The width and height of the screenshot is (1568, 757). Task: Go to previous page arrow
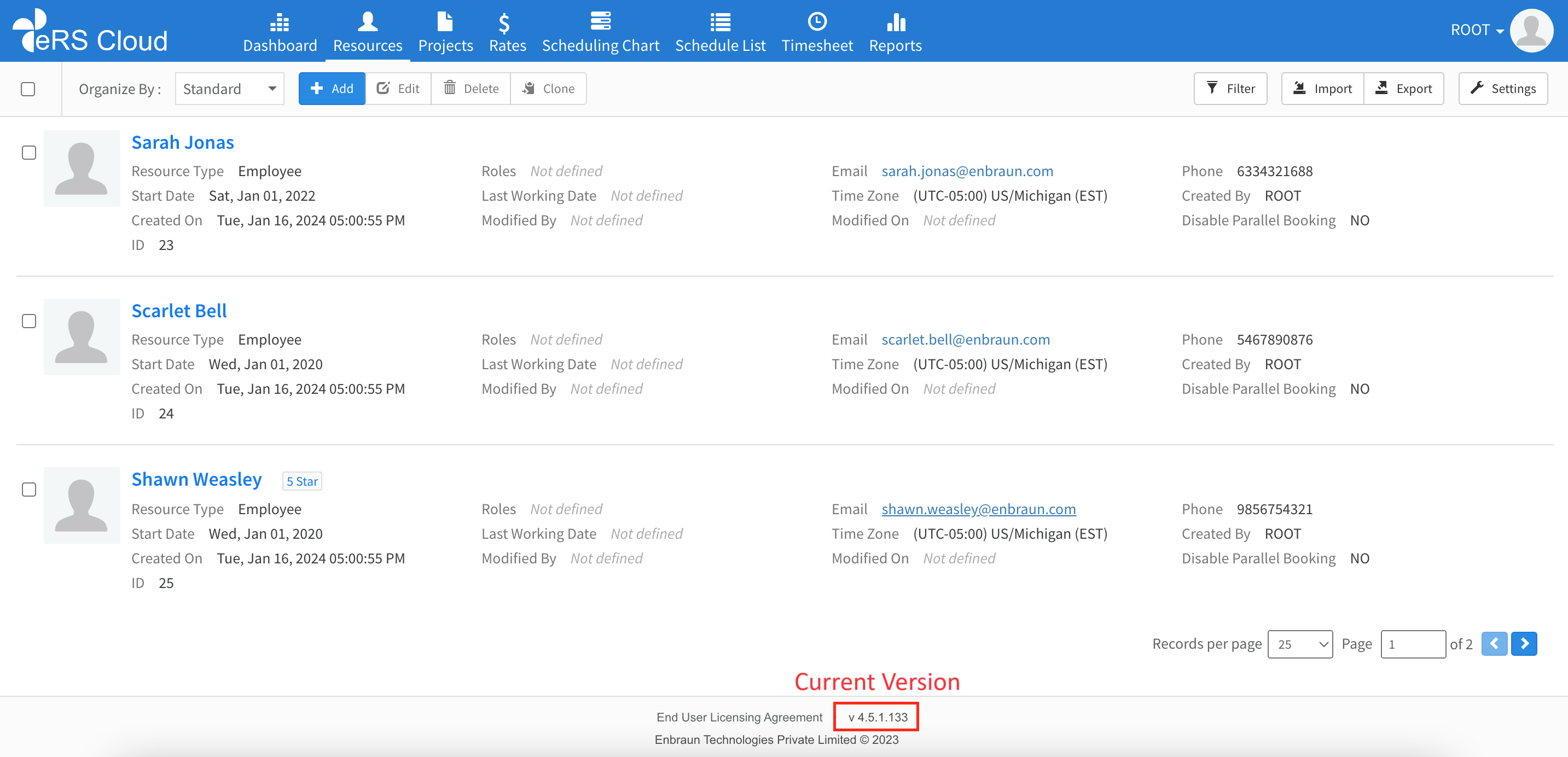click(1494, 644)
